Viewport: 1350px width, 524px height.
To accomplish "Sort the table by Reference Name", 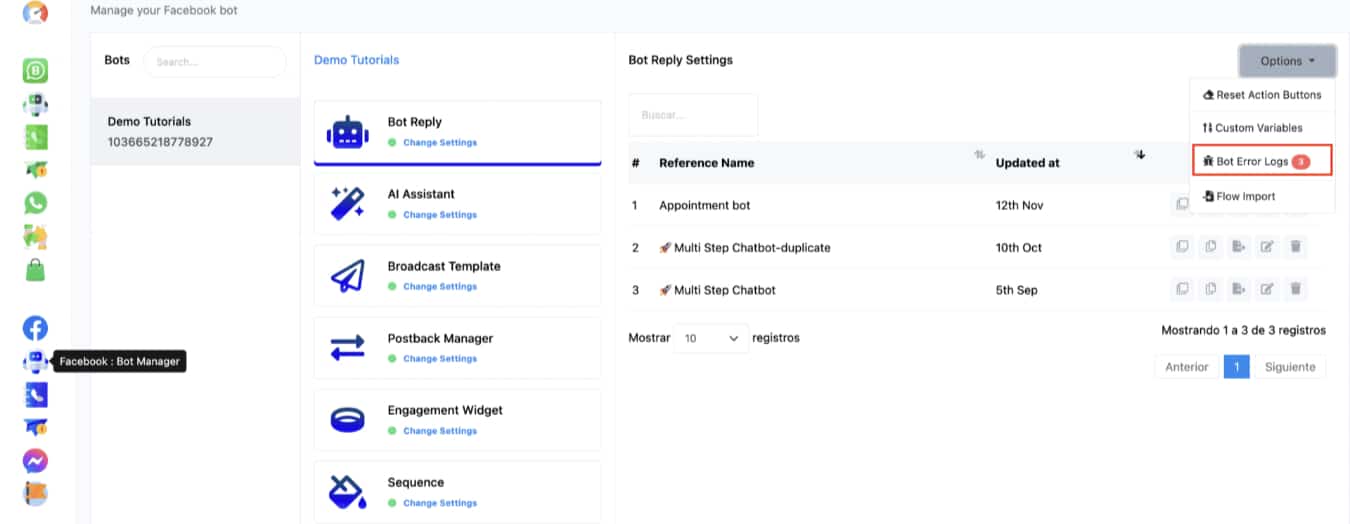I will tap(978, 155).
